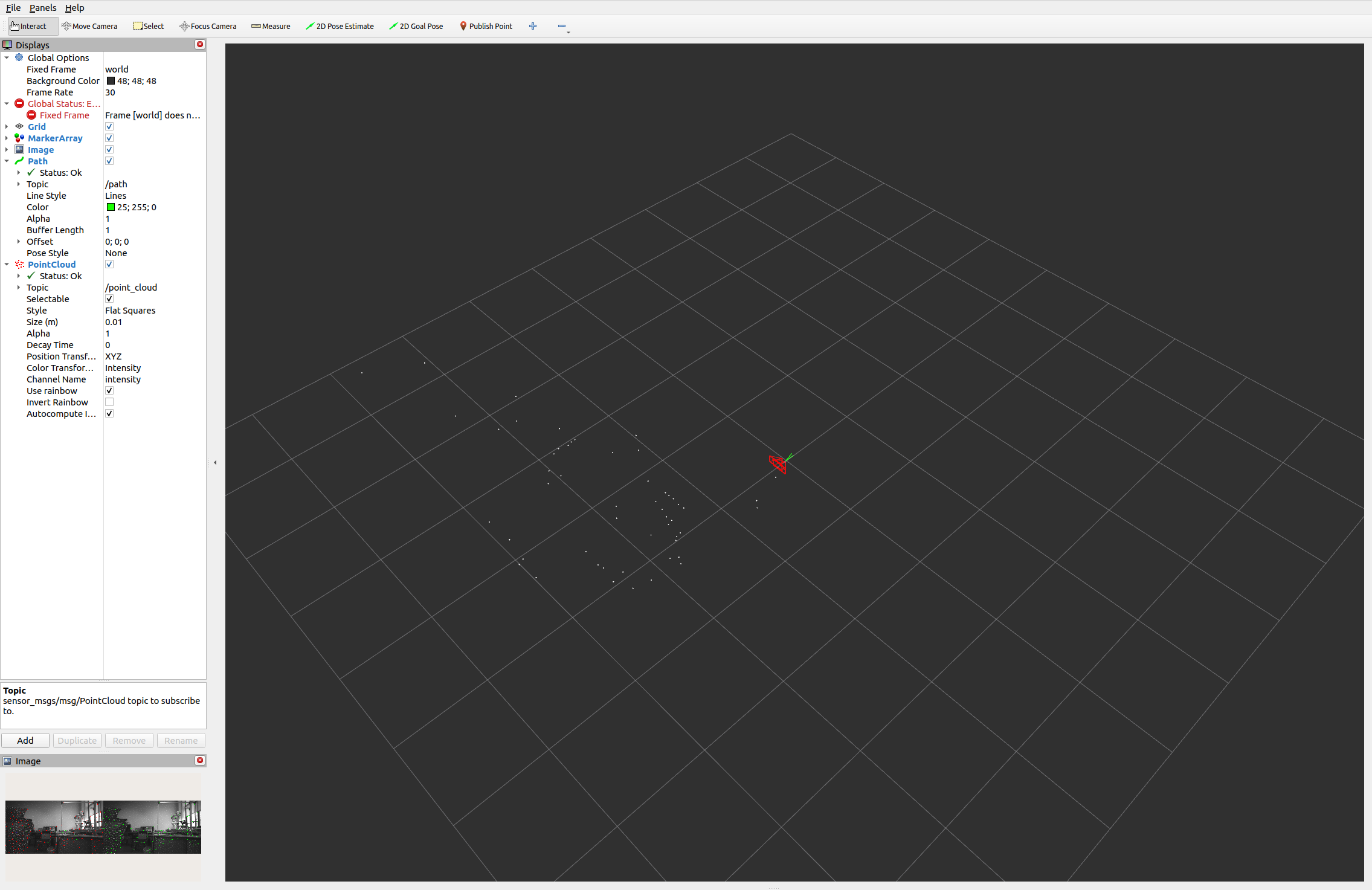
Task: Expand the MarkerArray display item
Action: coord(7,138)
